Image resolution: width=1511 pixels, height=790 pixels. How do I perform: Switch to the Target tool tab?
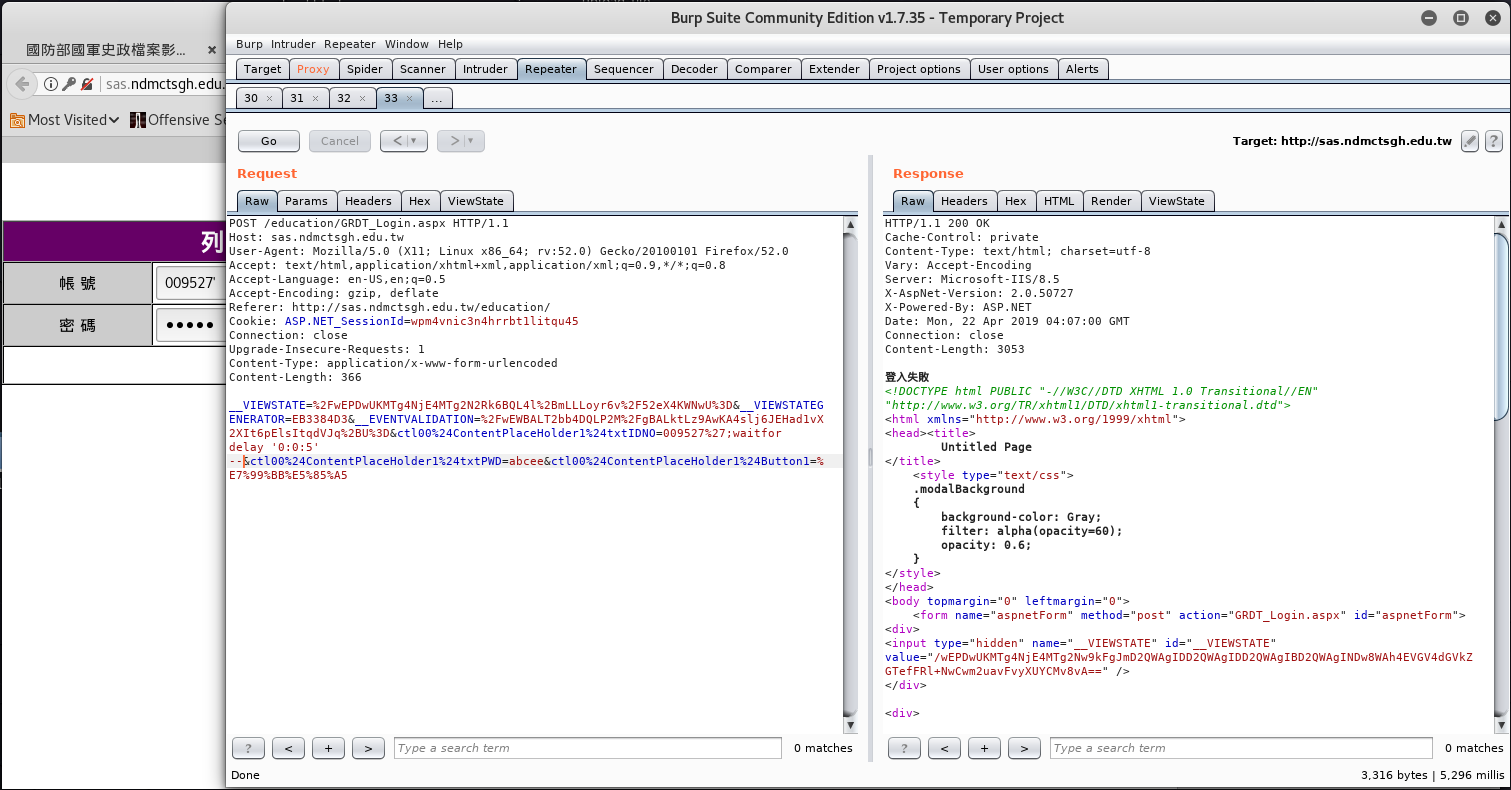[x=263, y=69]
